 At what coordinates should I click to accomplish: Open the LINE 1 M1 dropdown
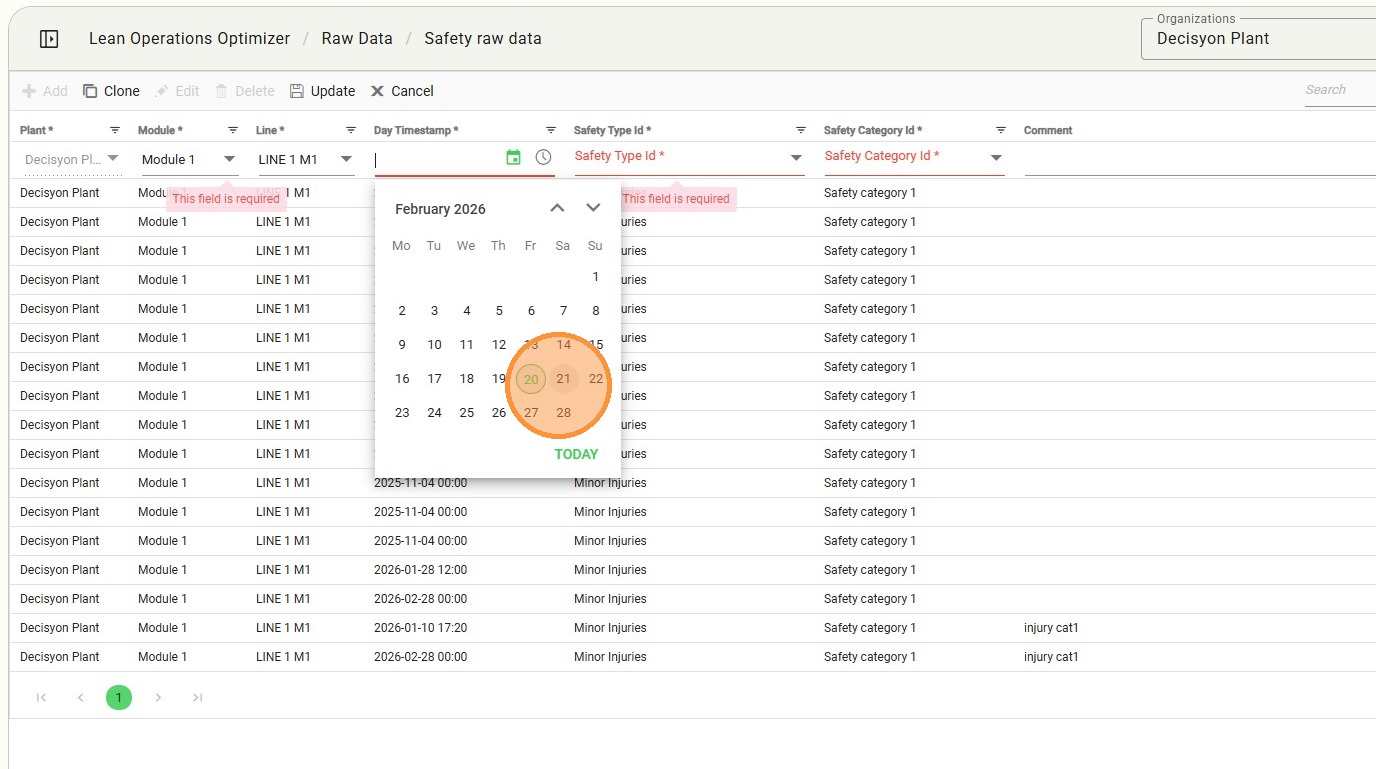coord(346,159)
